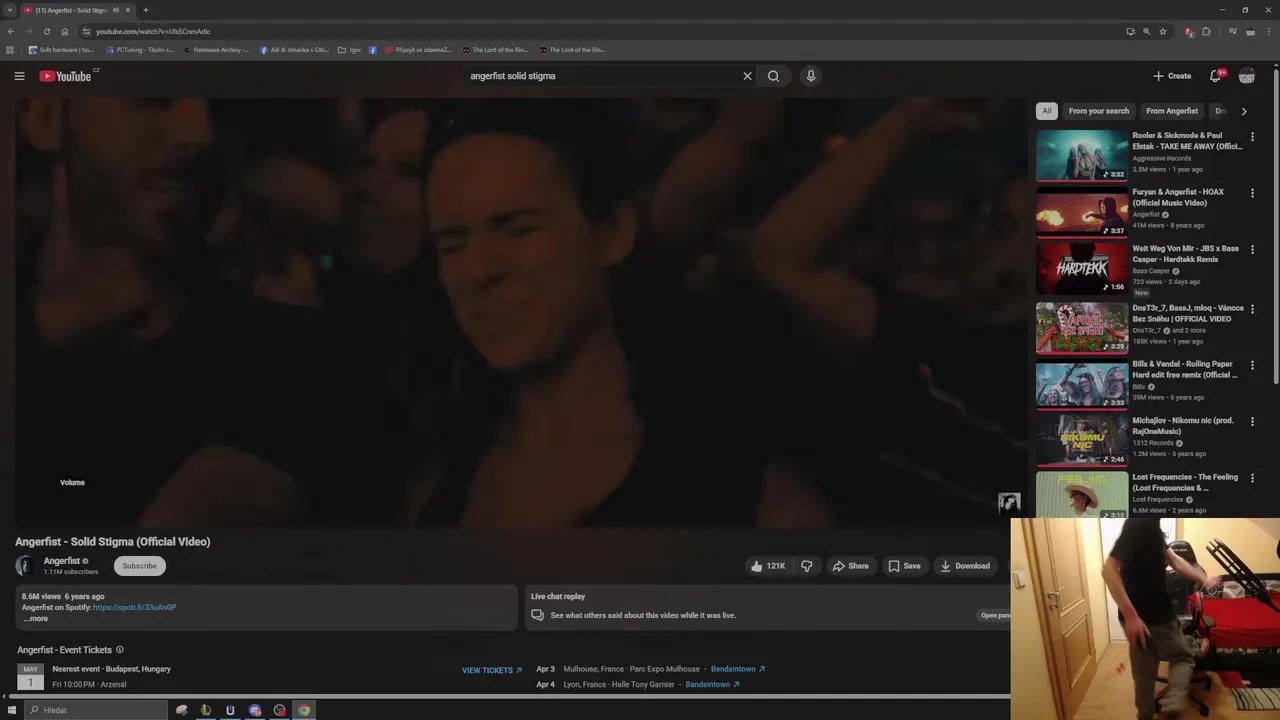Open PCTuning bookmark
This screenshot has height=720, width=1280.
[x=139, y=50]
